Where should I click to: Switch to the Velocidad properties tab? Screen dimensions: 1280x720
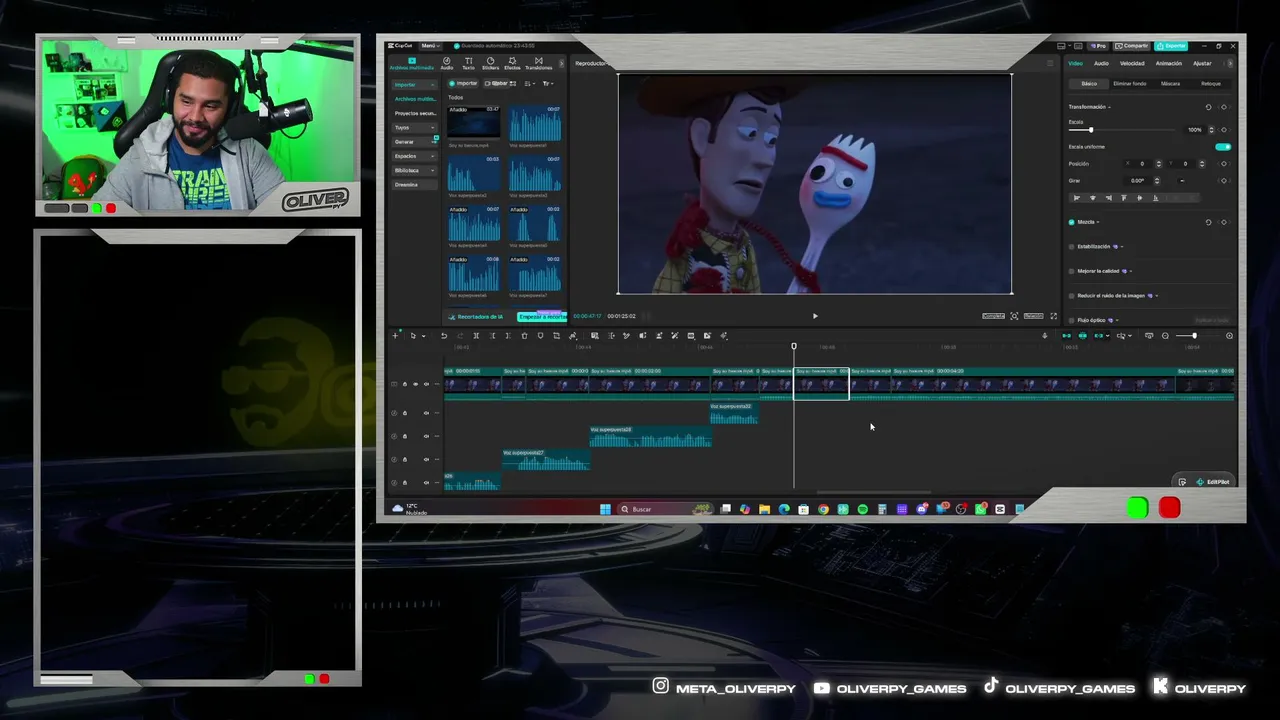pos(1132,63)
